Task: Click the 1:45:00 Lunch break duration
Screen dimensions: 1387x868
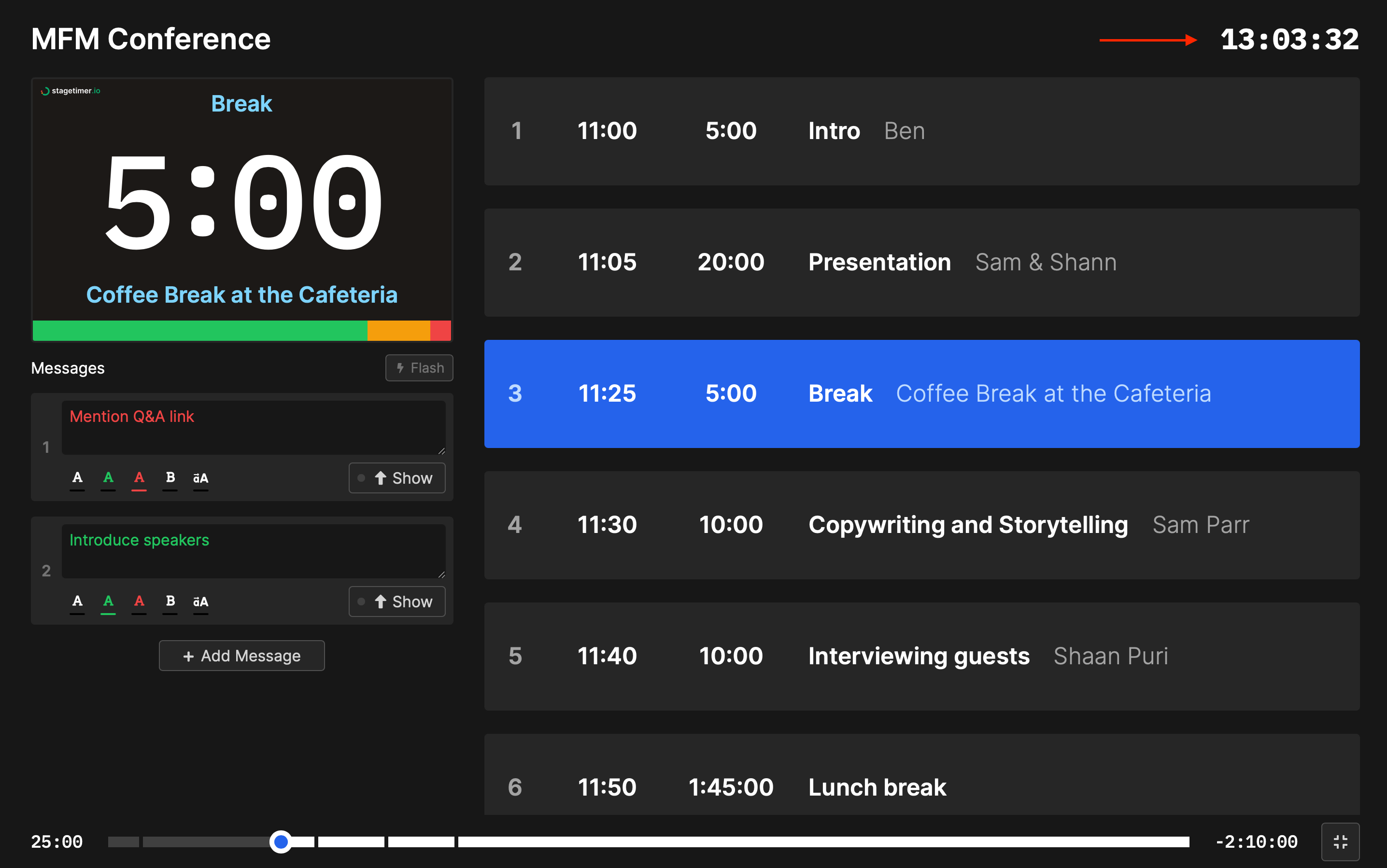Action: coord(731,787)
